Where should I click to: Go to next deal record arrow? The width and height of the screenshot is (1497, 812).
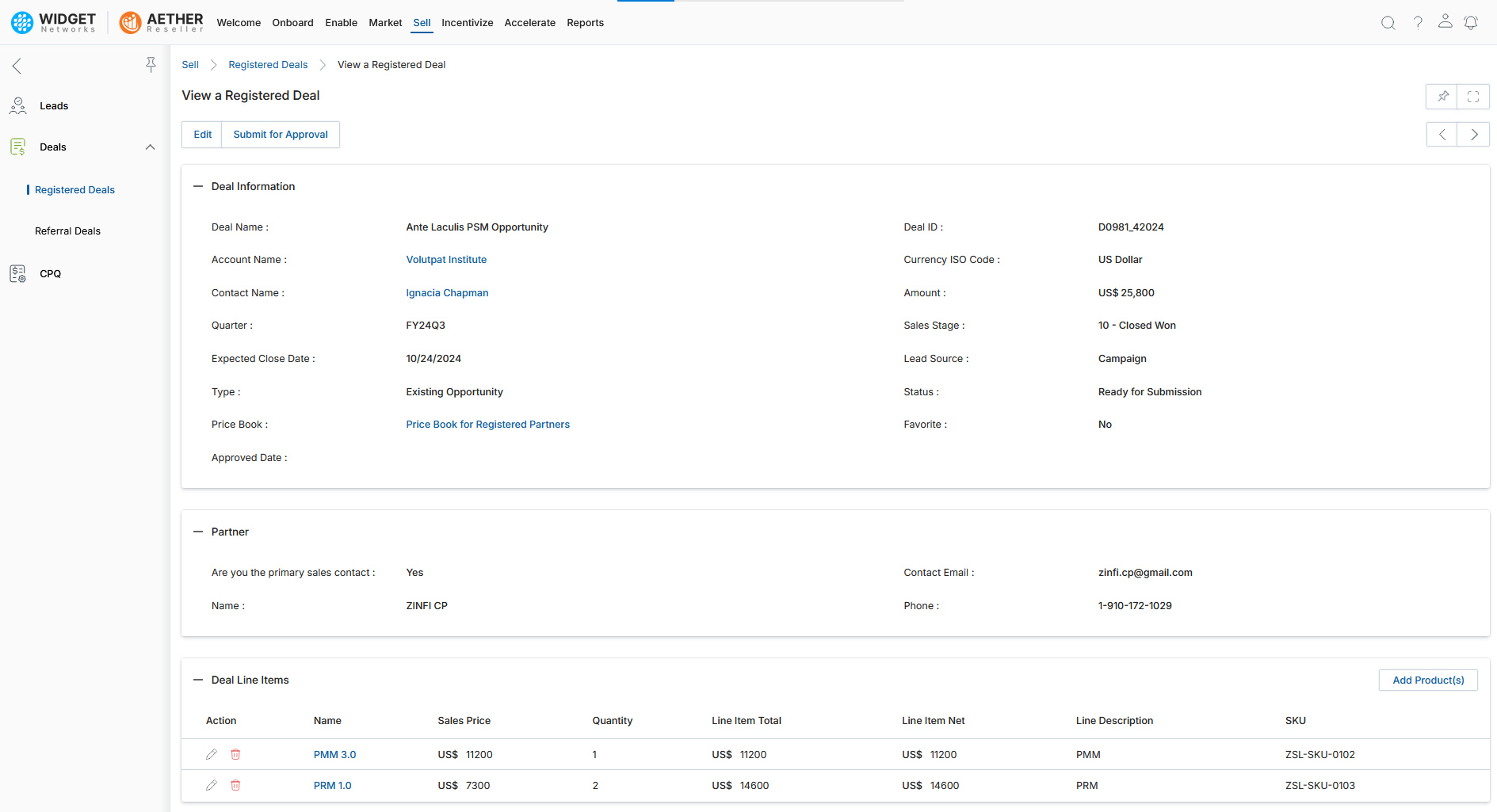coord(1473,135)
